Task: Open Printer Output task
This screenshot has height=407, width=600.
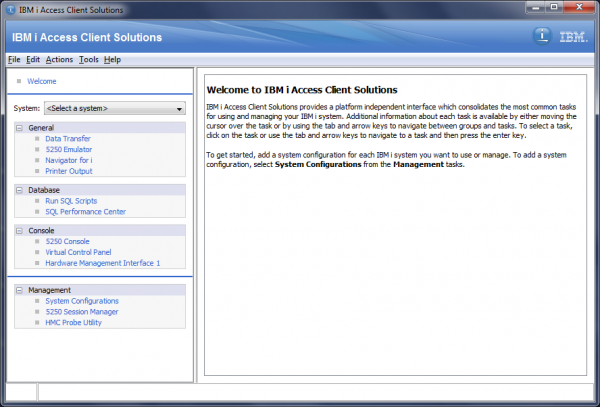Action: click(69, 171)
